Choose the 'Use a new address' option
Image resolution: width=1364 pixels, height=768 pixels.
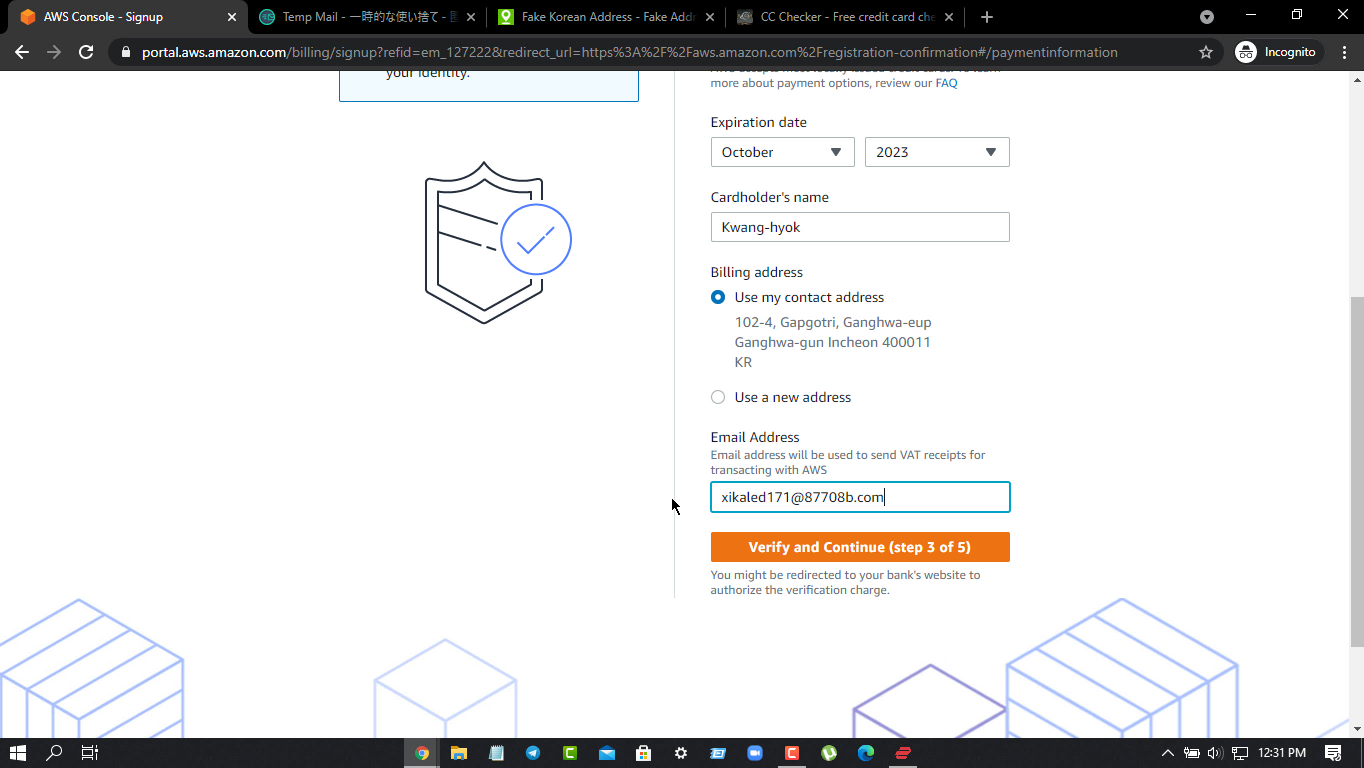click(x=718, y=397)
